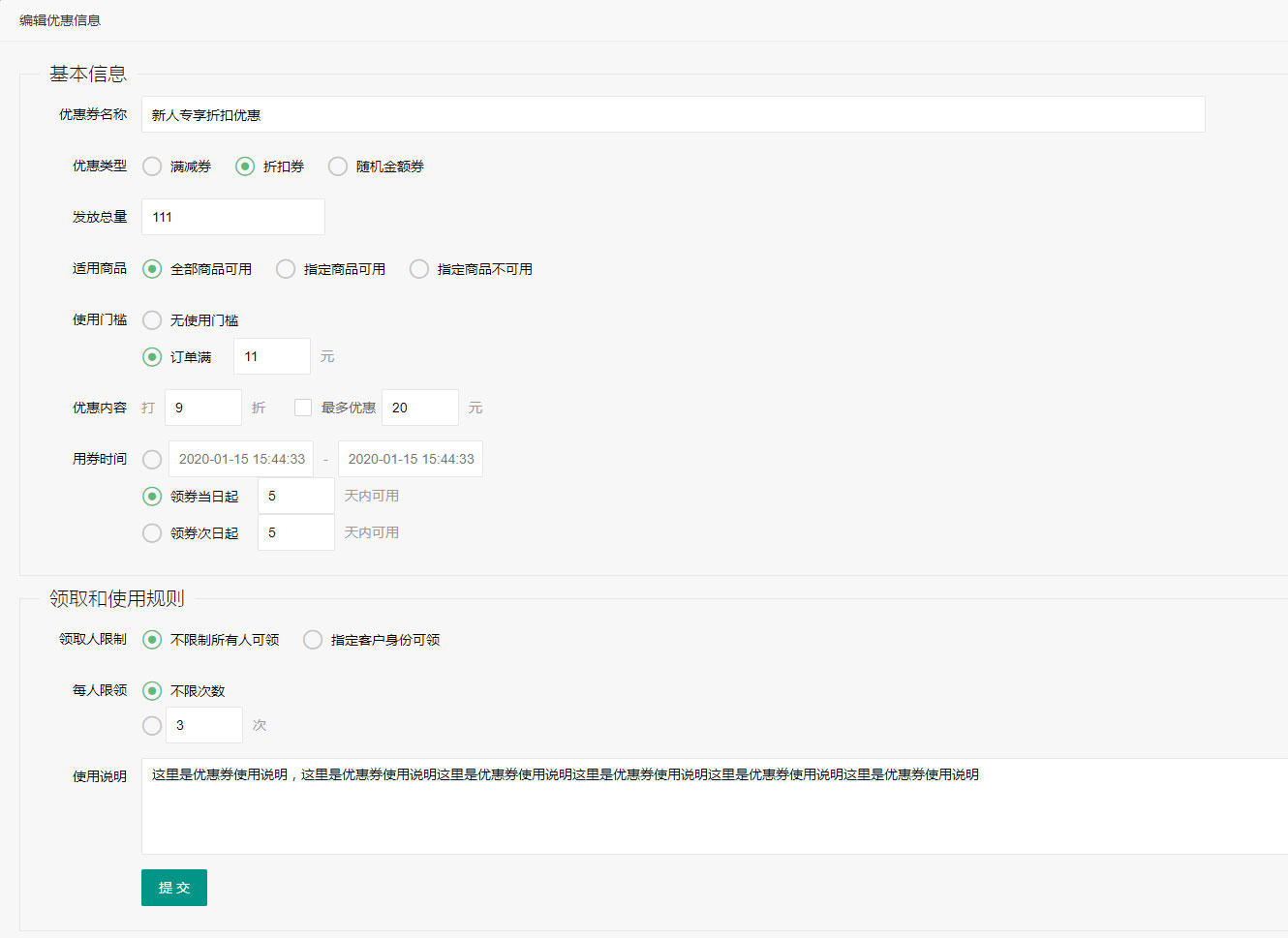Enable the 最多优惠 checkbox
This screenshot has height=938, width=1288.
click(303, 408)
